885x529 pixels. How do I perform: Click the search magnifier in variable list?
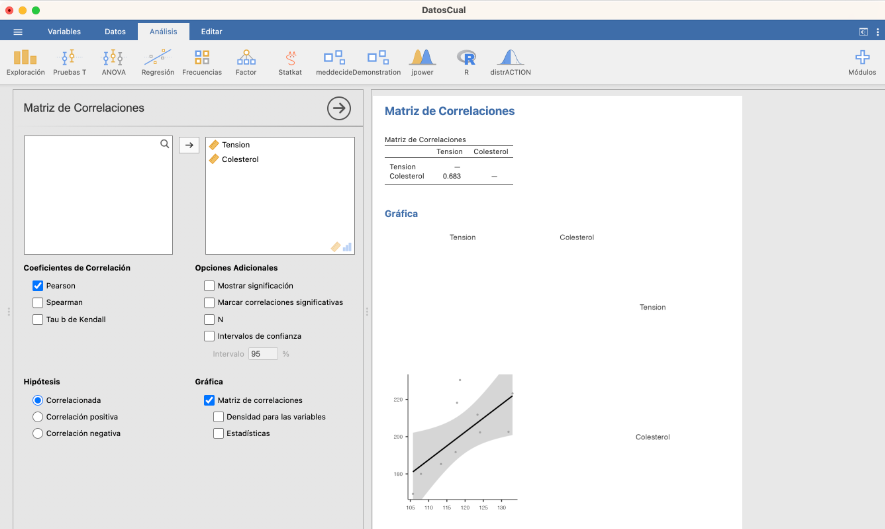(164, 144)
